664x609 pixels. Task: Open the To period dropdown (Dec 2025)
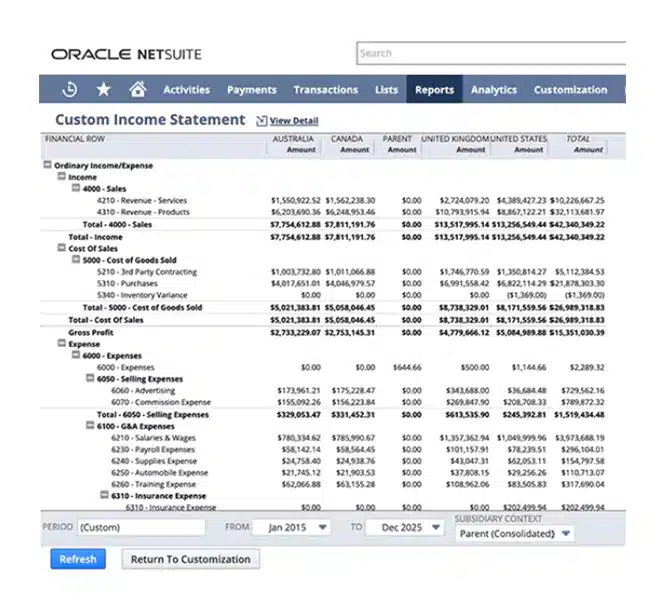point(403,527)
